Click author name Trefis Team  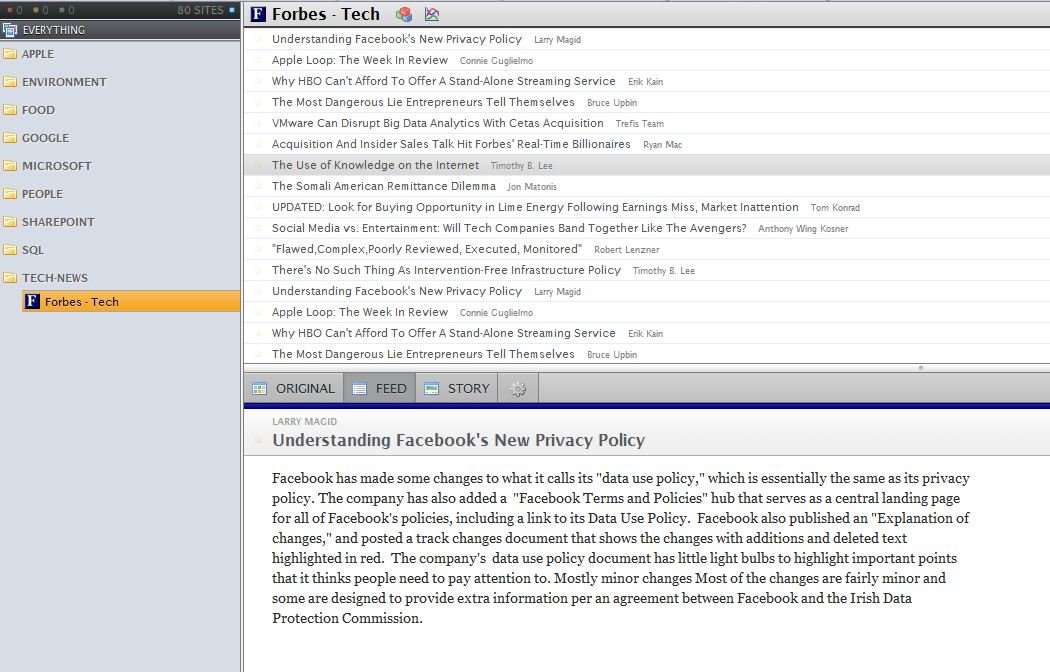coord(640,124)
